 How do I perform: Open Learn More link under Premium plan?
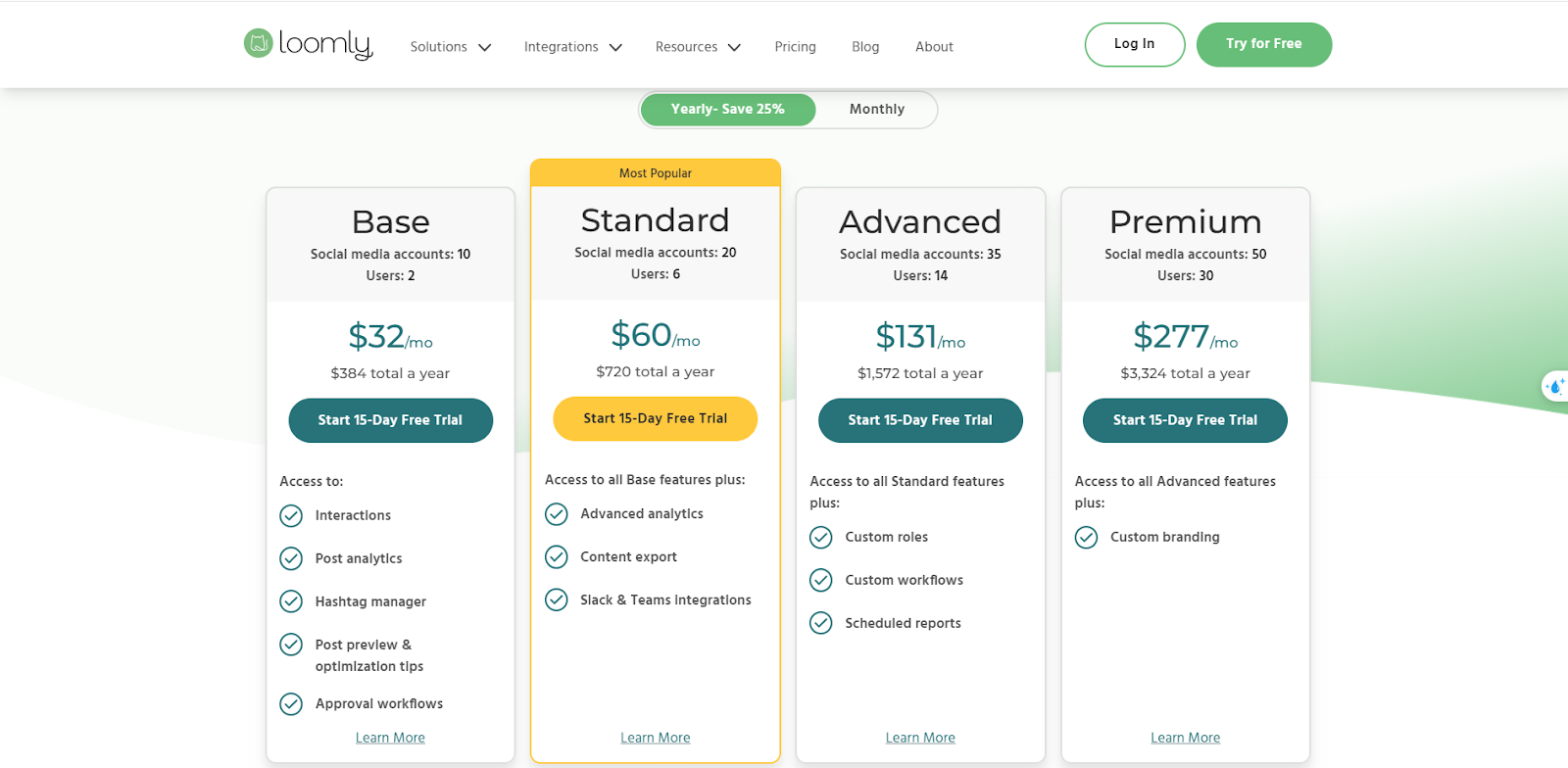coord(1186,738)
